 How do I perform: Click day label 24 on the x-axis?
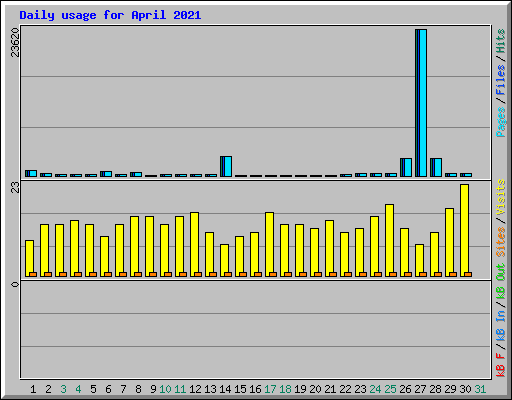click(x=375, y=389)
